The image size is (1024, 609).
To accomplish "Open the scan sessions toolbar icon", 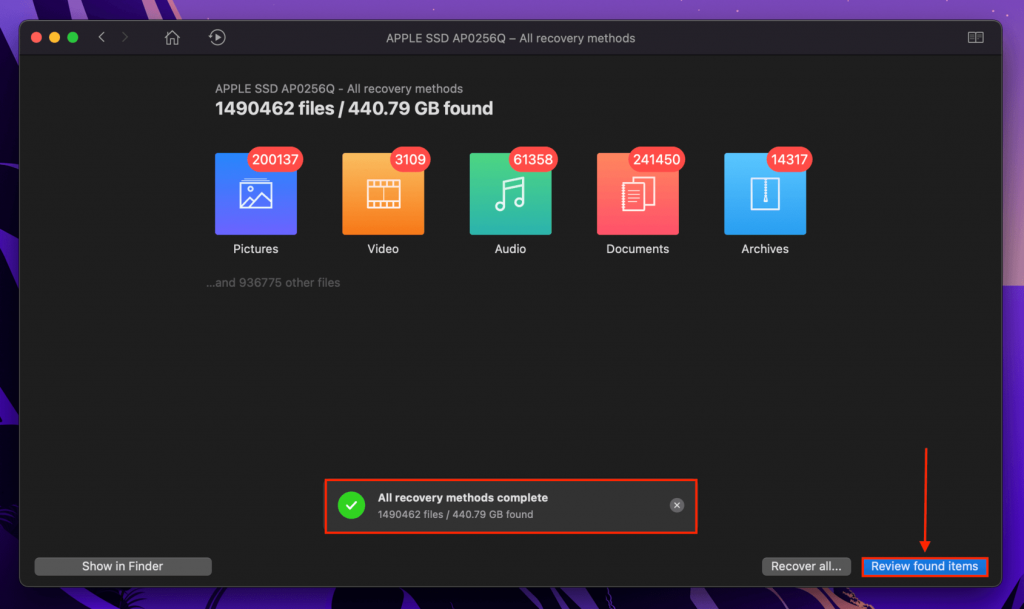I will (217, 37).
